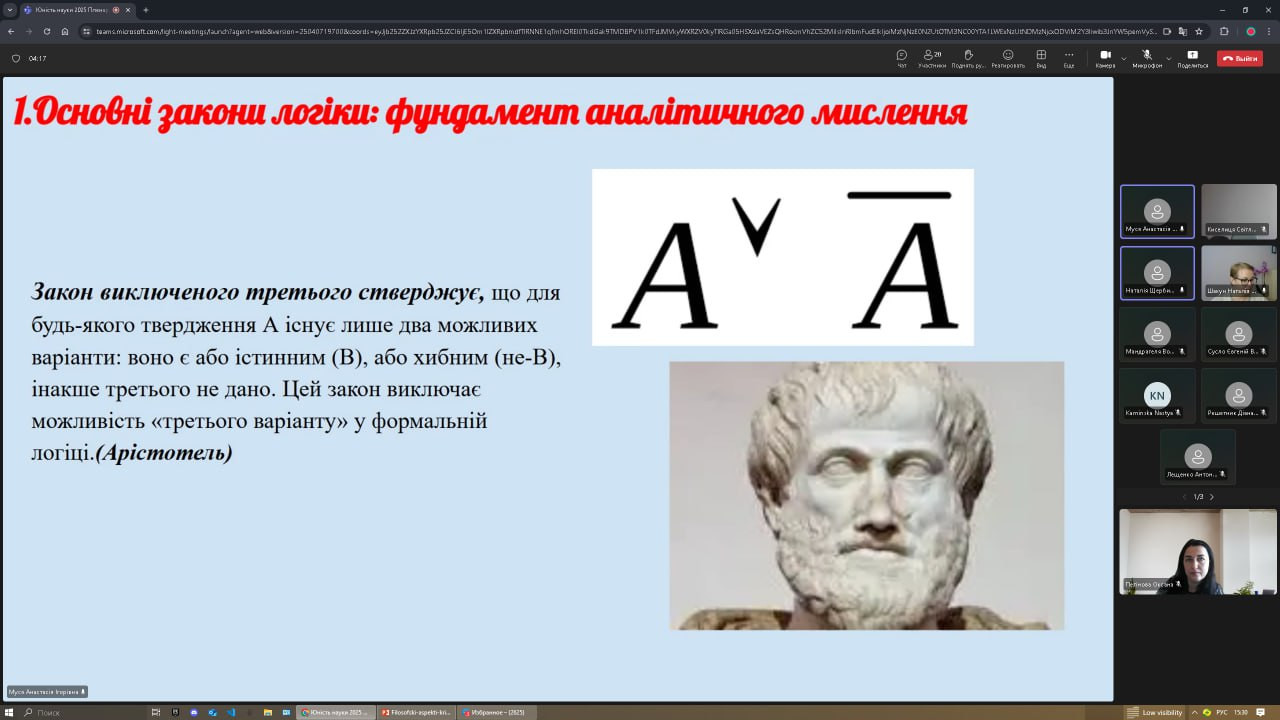This screenshot has width=1280, height=720.
Task: Click the Low visibility weather widget
Action: 1155,712
